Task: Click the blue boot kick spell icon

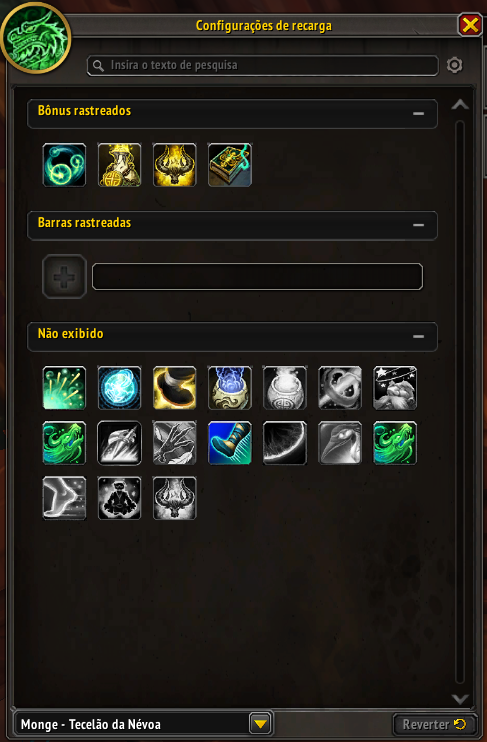Action: click(230, 443)
